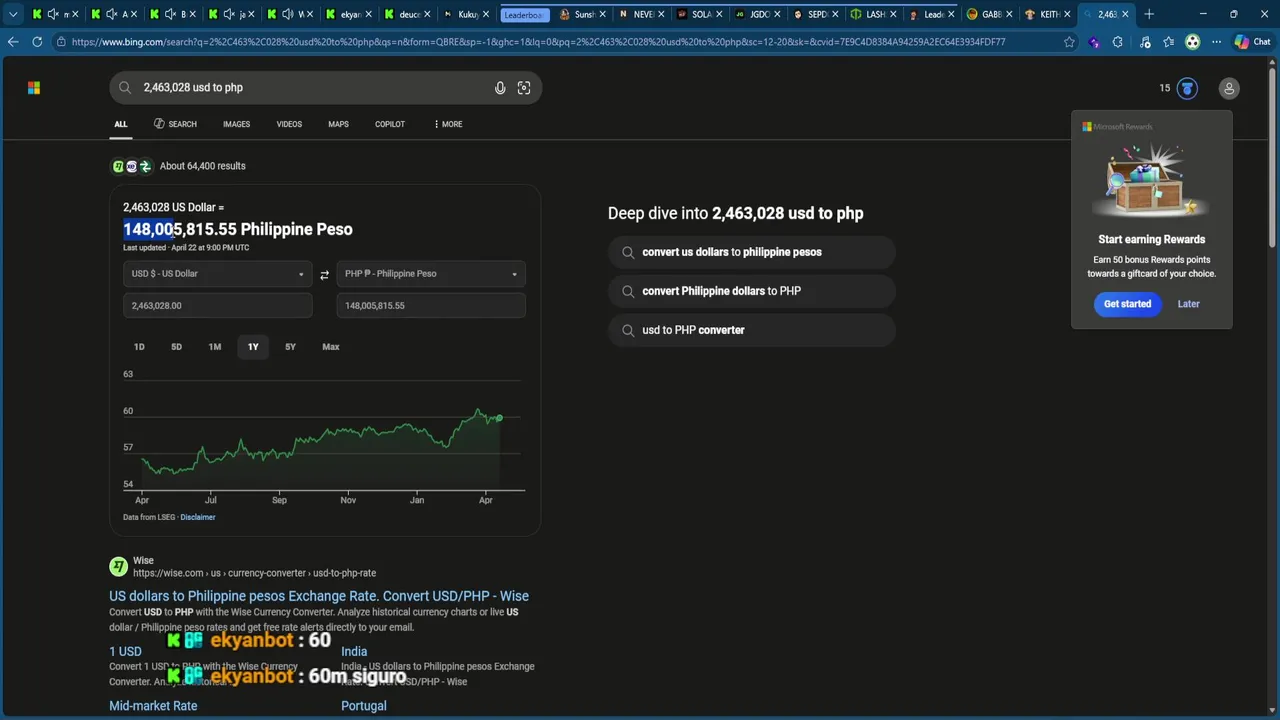Go back to the previous page
Screen dimensions: 1280x720
click(13, 42)
